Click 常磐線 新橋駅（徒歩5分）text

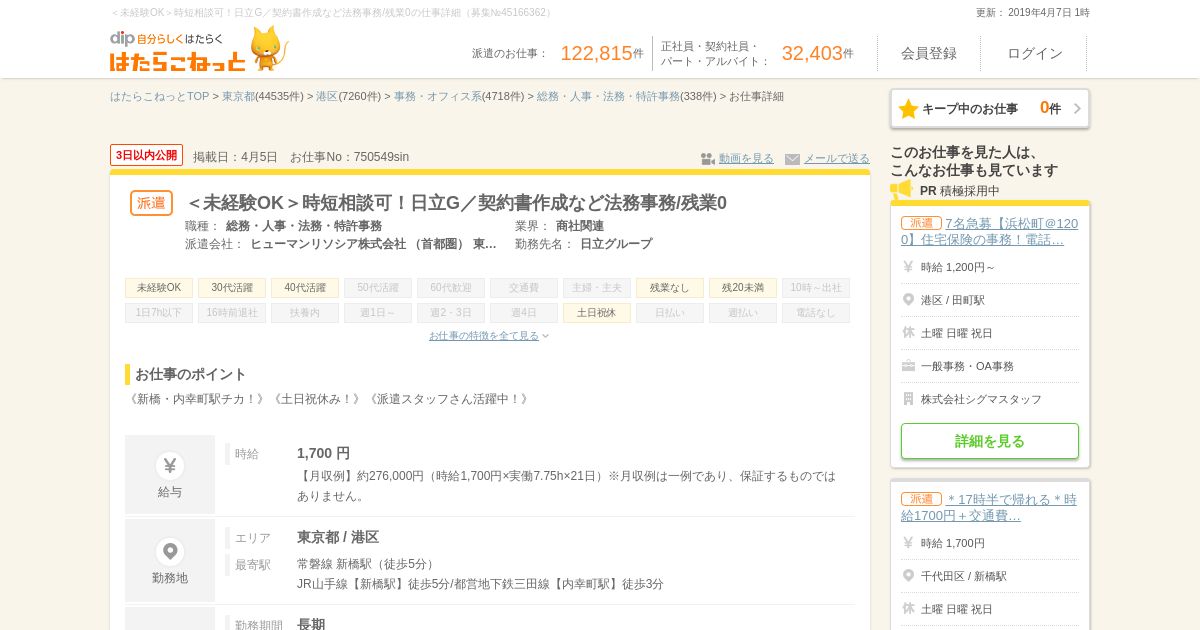368,564
